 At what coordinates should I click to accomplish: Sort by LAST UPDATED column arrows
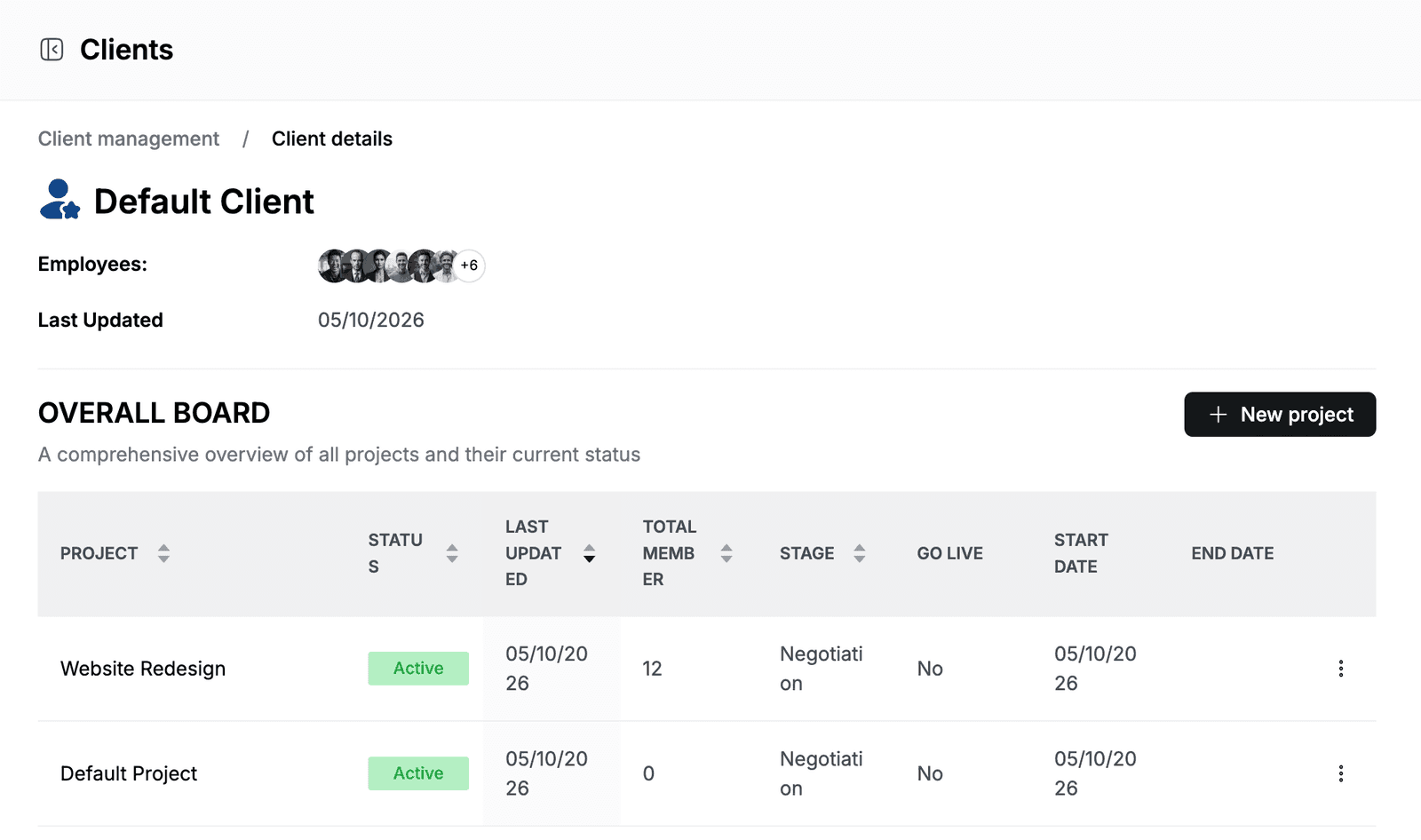[x=589, y=553]
